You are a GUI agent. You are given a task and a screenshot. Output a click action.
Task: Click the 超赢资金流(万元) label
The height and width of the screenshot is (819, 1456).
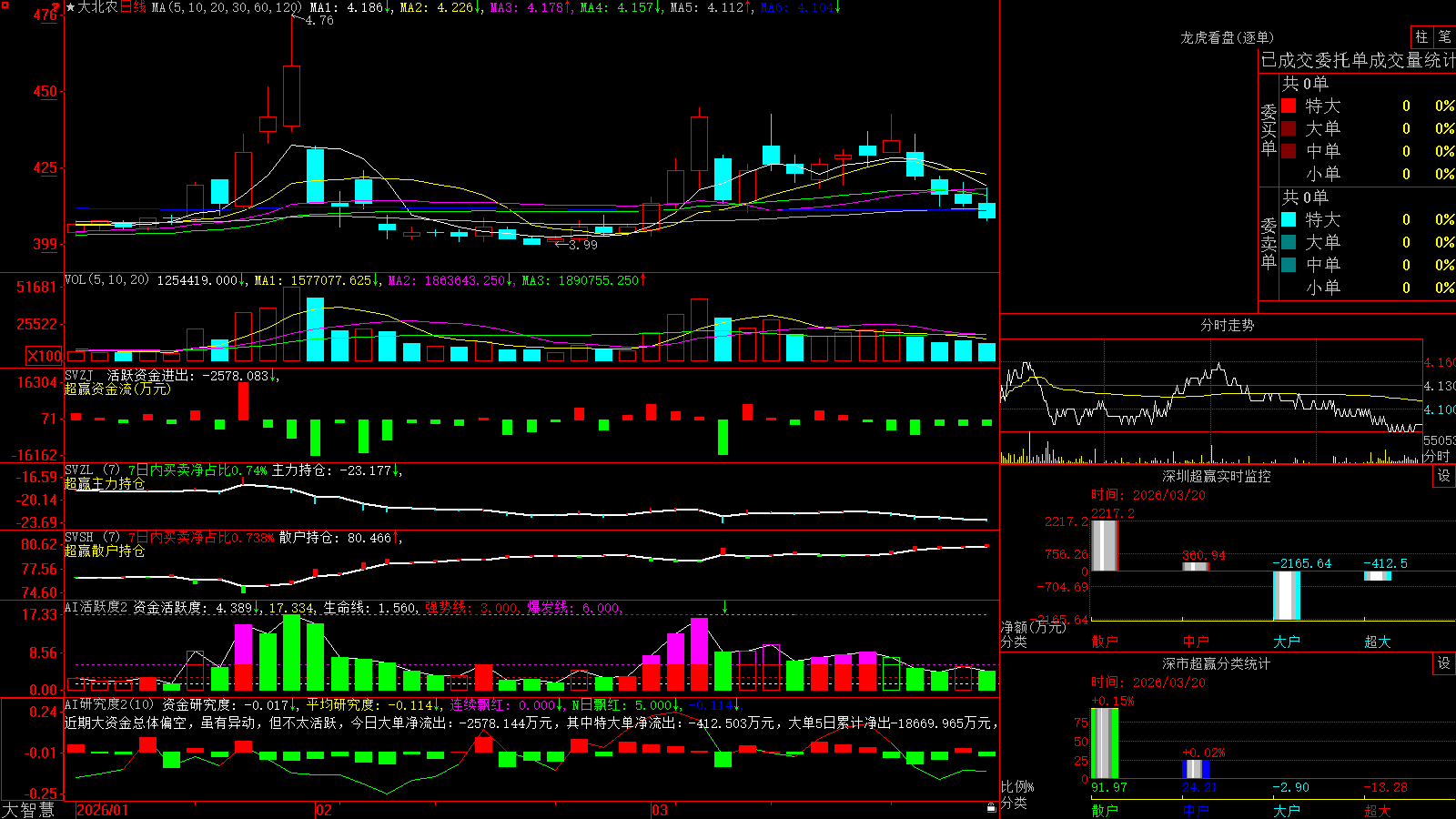117,389
